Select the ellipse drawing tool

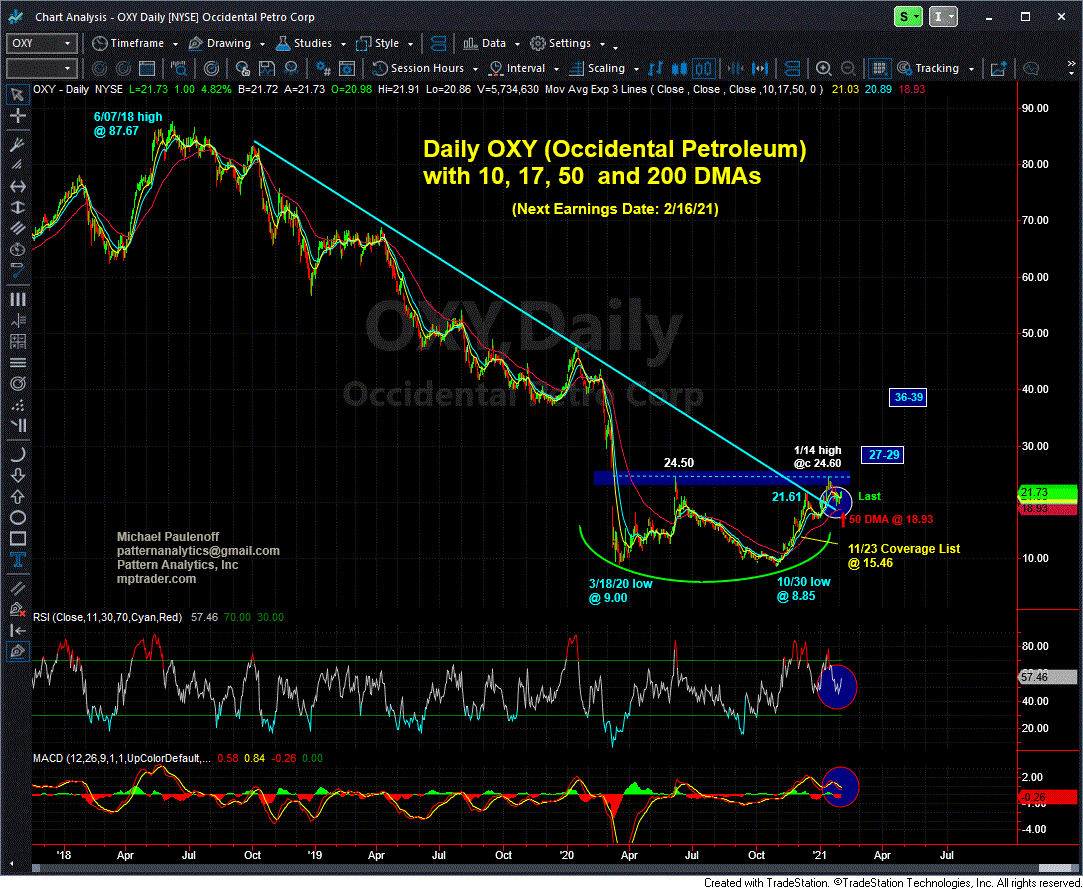click(18, 517)
